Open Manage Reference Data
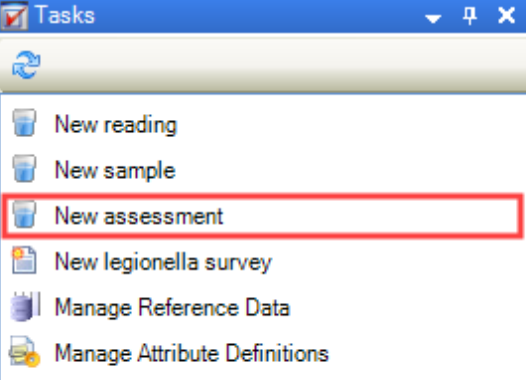The height and width of the screenshot is (380, 526). [x=172, y=307]
